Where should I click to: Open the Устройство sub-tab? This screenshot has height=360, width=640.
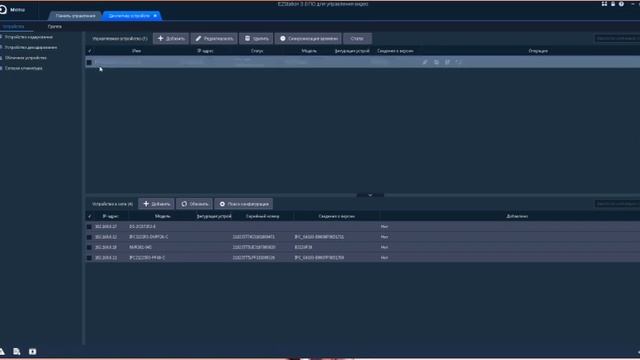point(13,27)
